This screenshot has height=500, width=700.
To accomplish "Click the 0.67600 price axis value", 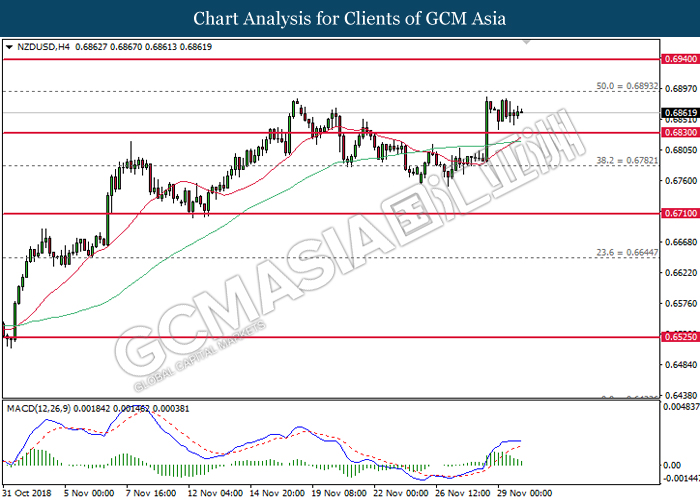I will click(x=680, y=181).
